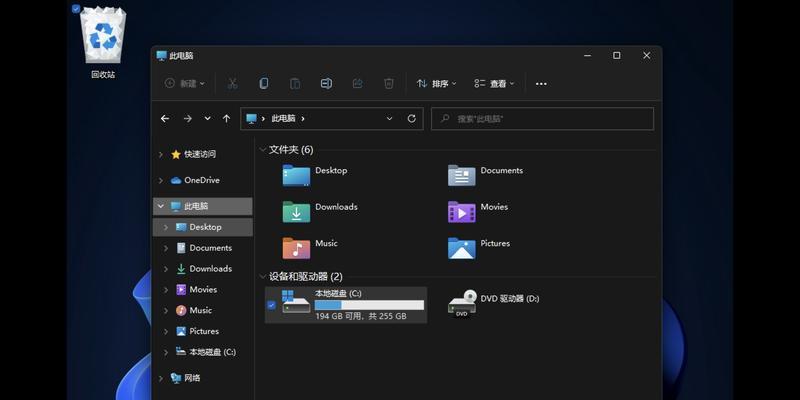This screenshot has height=400, width=800.
Task: Click the 搜索"此电脑" search box
Action: (542, 118)
